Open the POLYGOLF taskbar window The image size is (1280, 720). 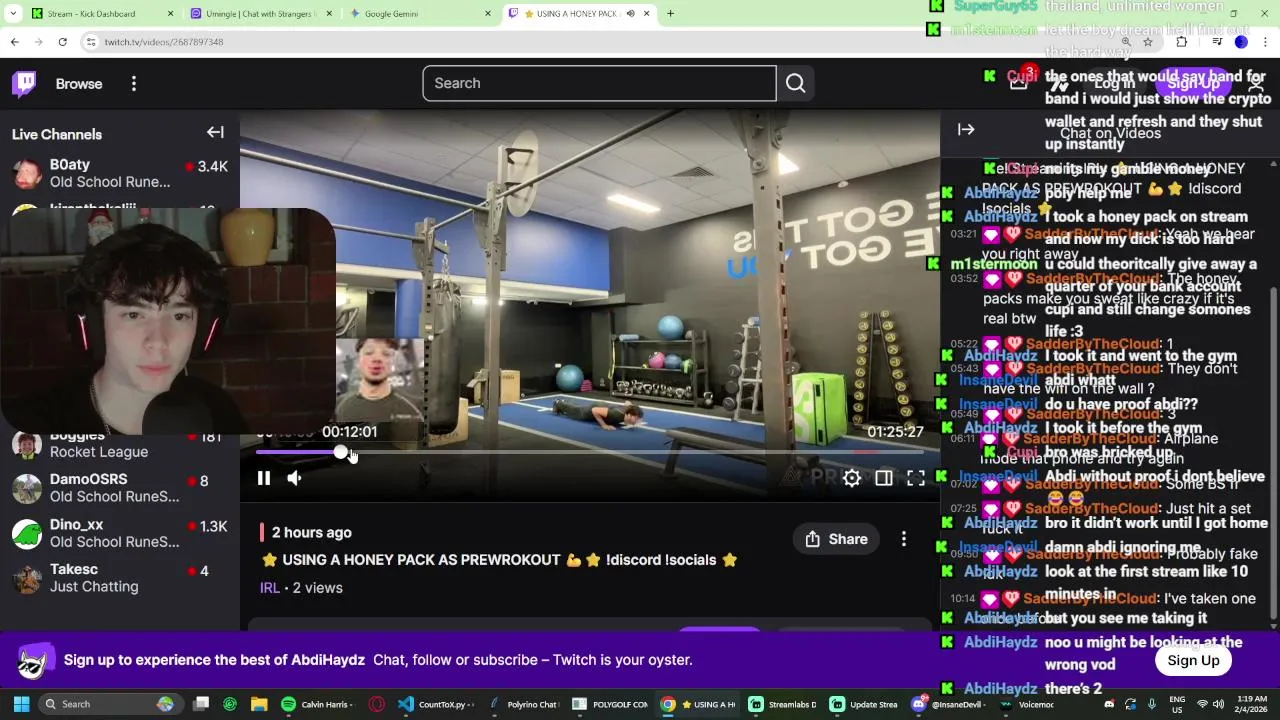(x=610, y=704)
